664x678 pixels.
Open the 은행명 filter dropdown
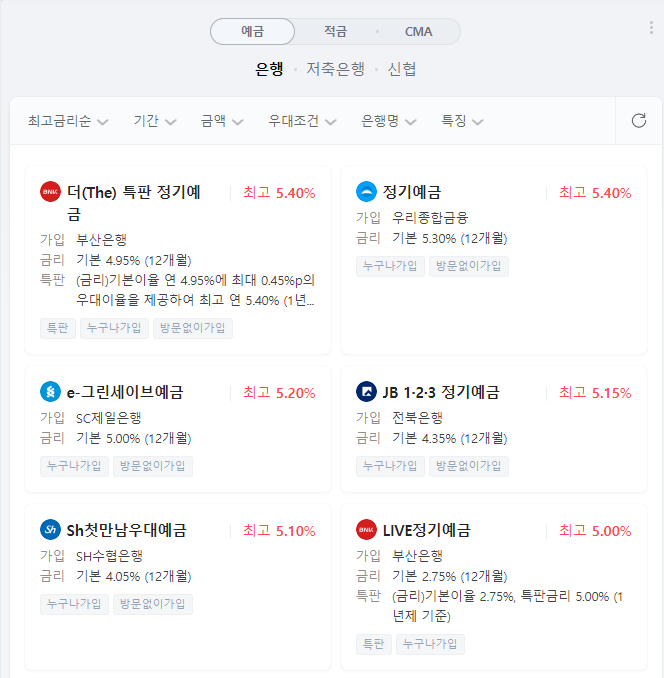click(389, 121)
